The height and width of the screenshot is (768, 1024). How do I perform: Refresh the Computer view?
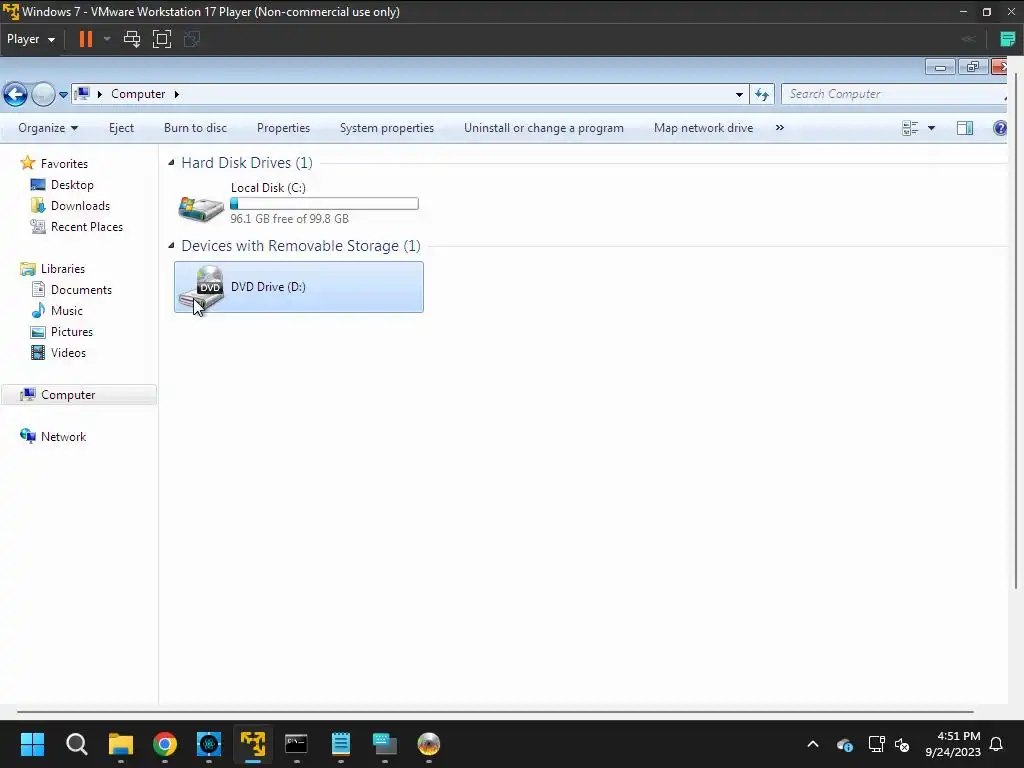[x=762, y=95]
